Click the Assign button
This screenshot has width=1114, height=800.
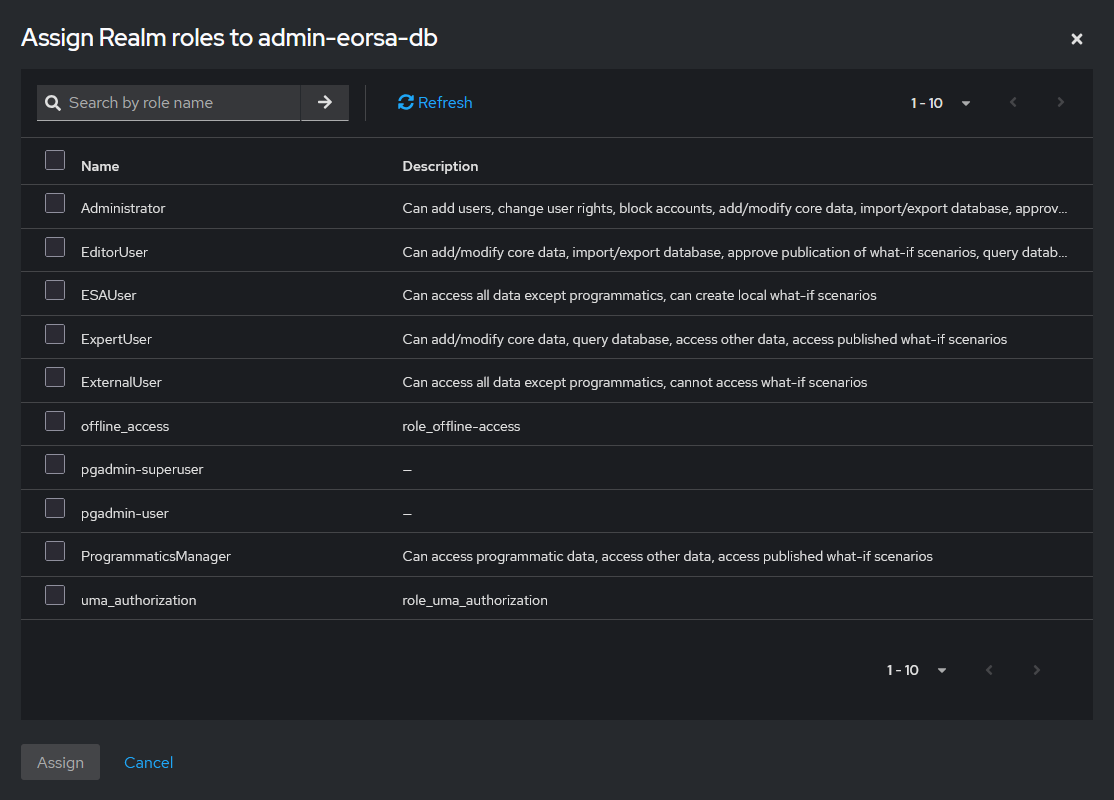[x=60, y=762]
